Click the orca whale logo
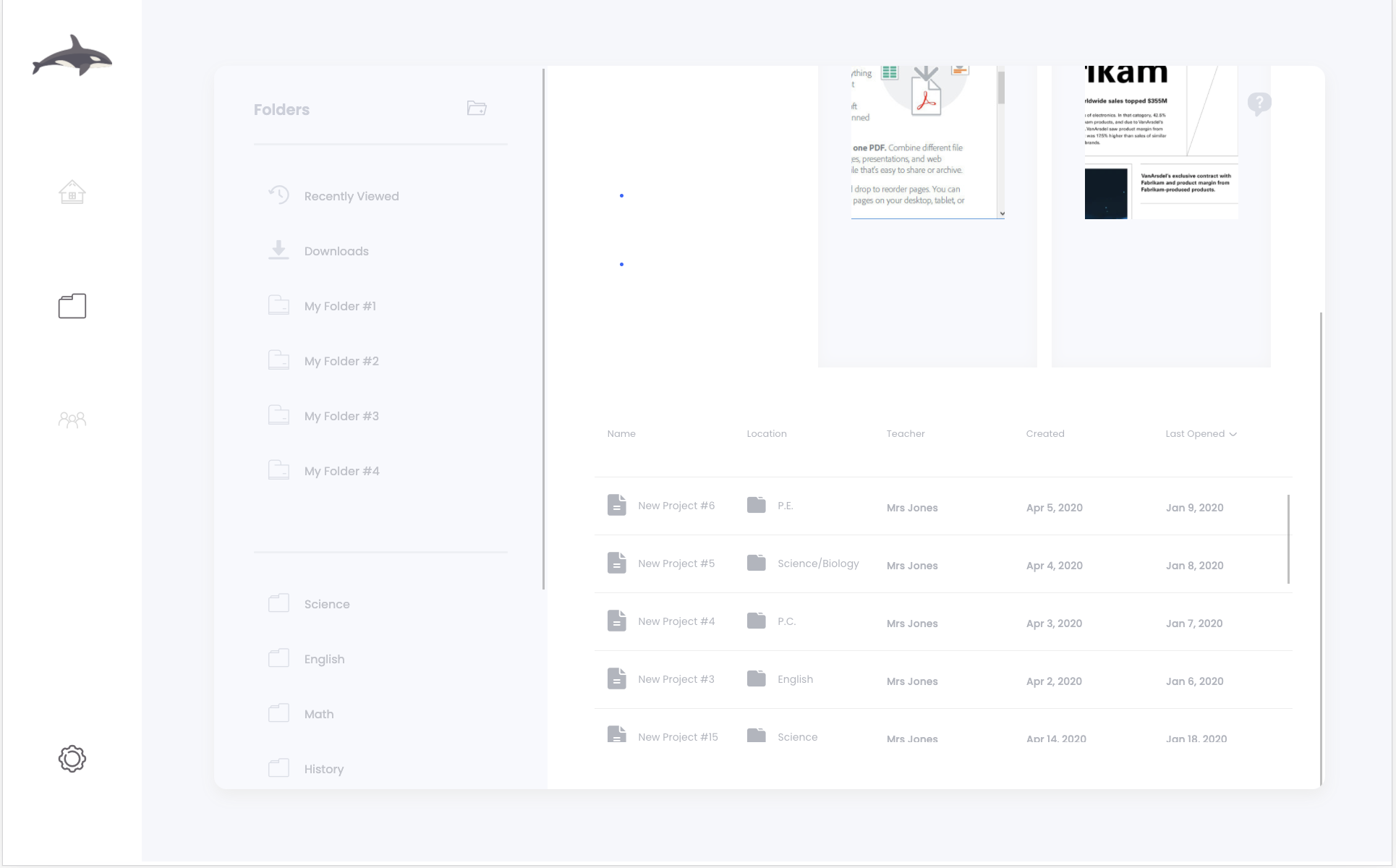Viewport: 1396px width, 868px height. 72,56
